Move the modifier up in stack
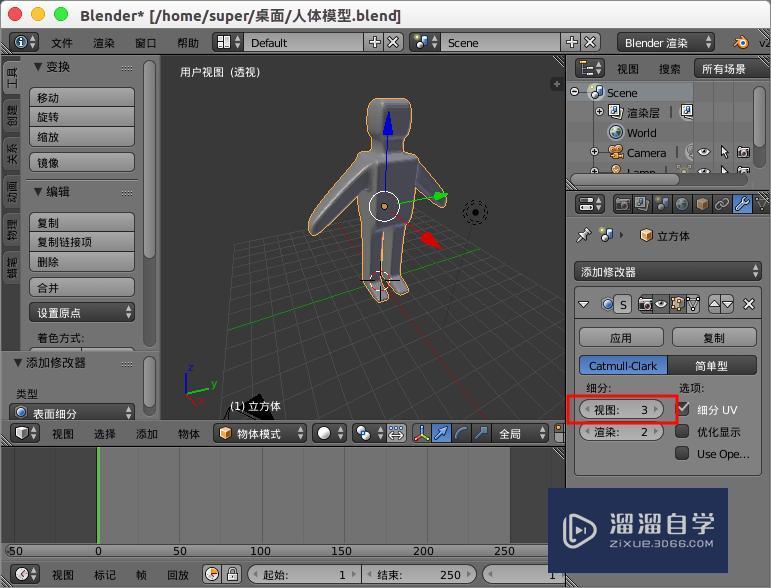Screen dimensions: 771x588 click(x=714, y=304)
